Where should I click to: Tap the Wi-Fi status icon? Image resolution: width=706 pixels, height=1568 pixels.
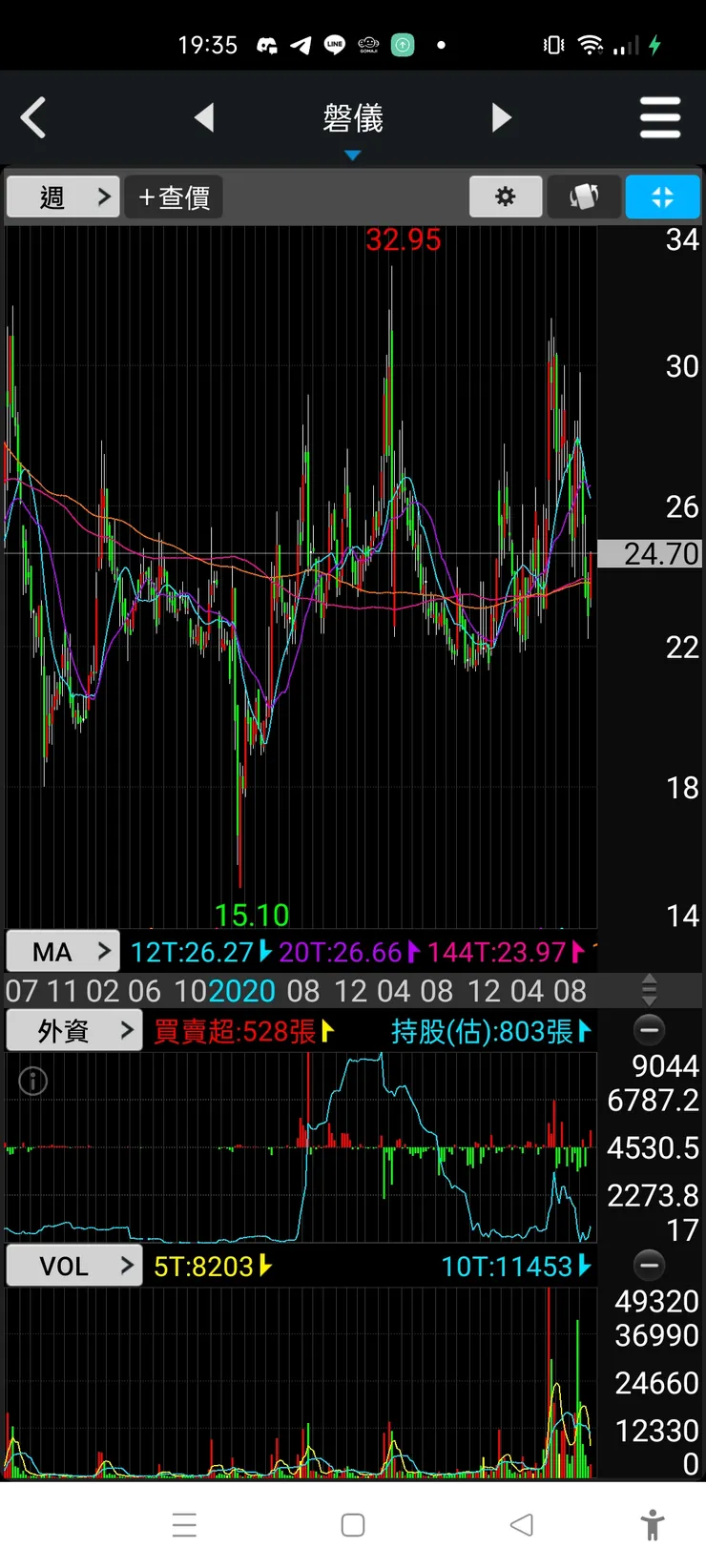pyautogui.click(x=591, y=45)
